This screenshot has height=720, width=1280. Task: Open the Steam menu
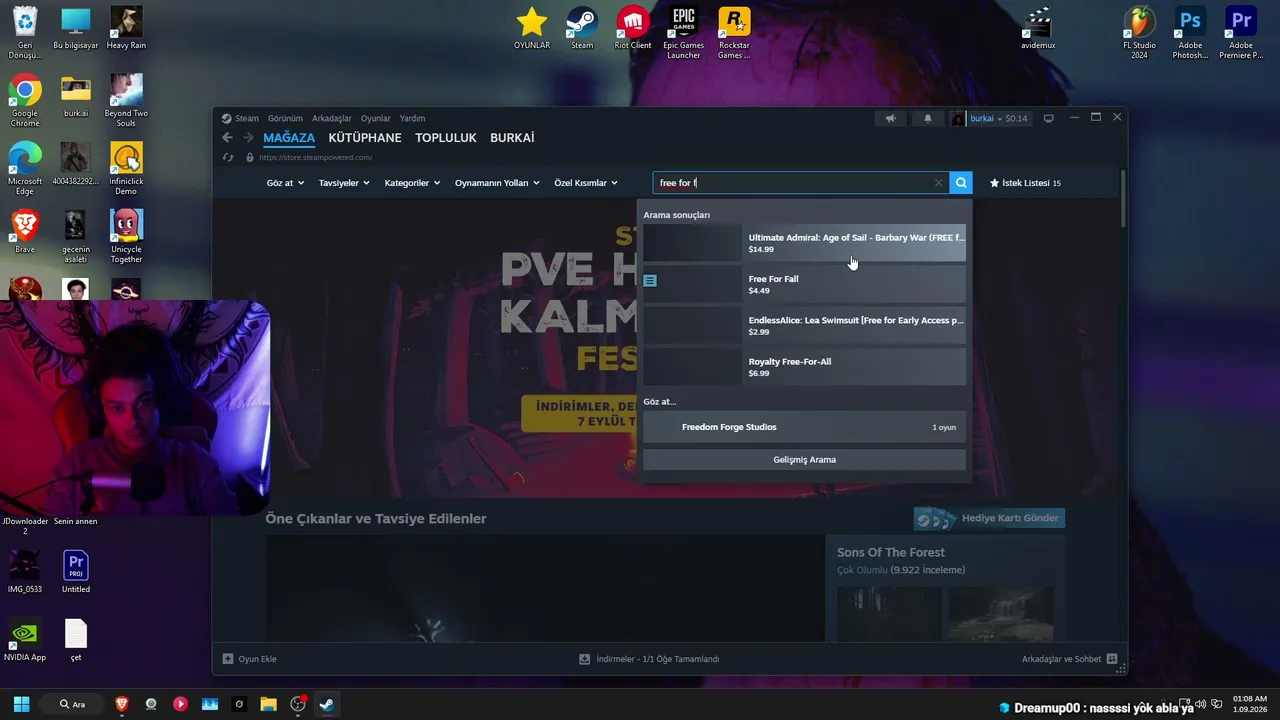[240, 118]
